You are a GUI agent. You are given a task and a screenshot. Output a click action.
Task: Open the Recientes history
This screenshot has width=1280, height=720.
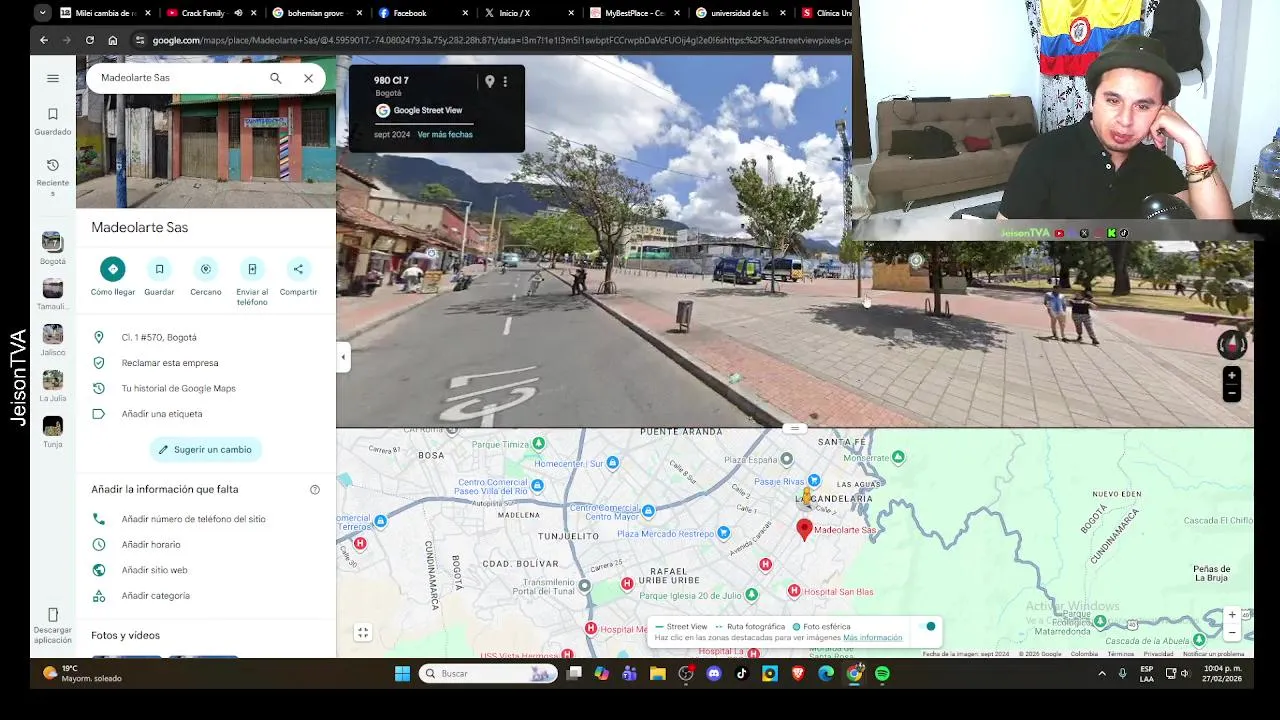click(53, 176)
